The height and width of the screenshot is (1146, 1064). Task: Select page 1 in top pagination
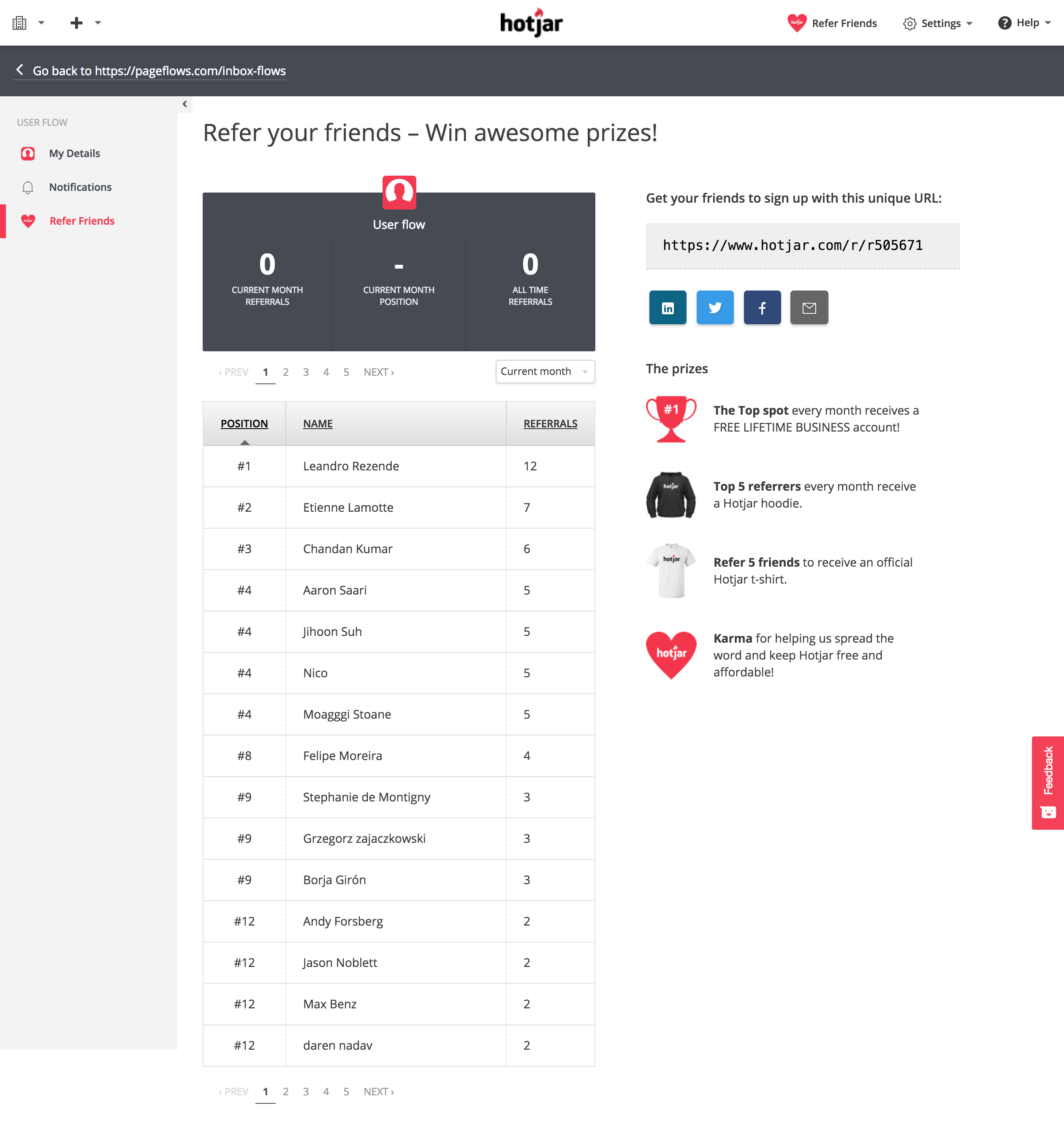266,372
